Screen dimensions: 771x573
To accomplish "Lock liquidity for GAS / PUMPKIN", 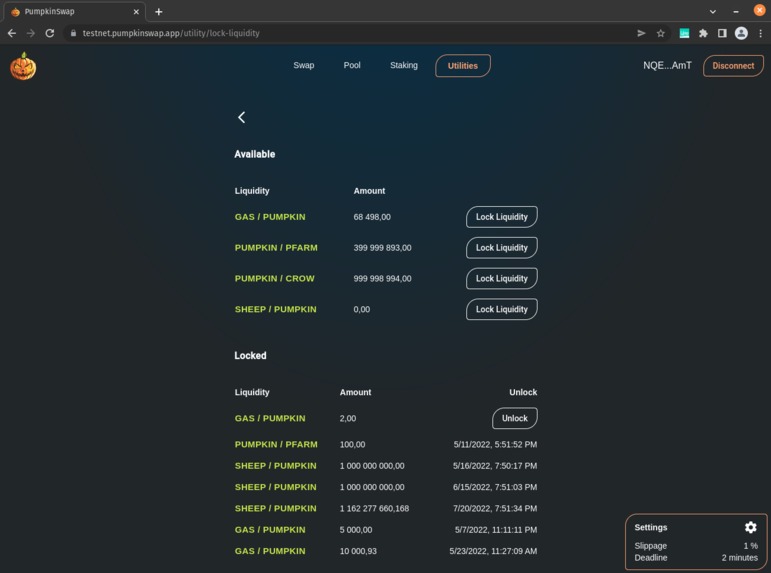I will point(501,217).
